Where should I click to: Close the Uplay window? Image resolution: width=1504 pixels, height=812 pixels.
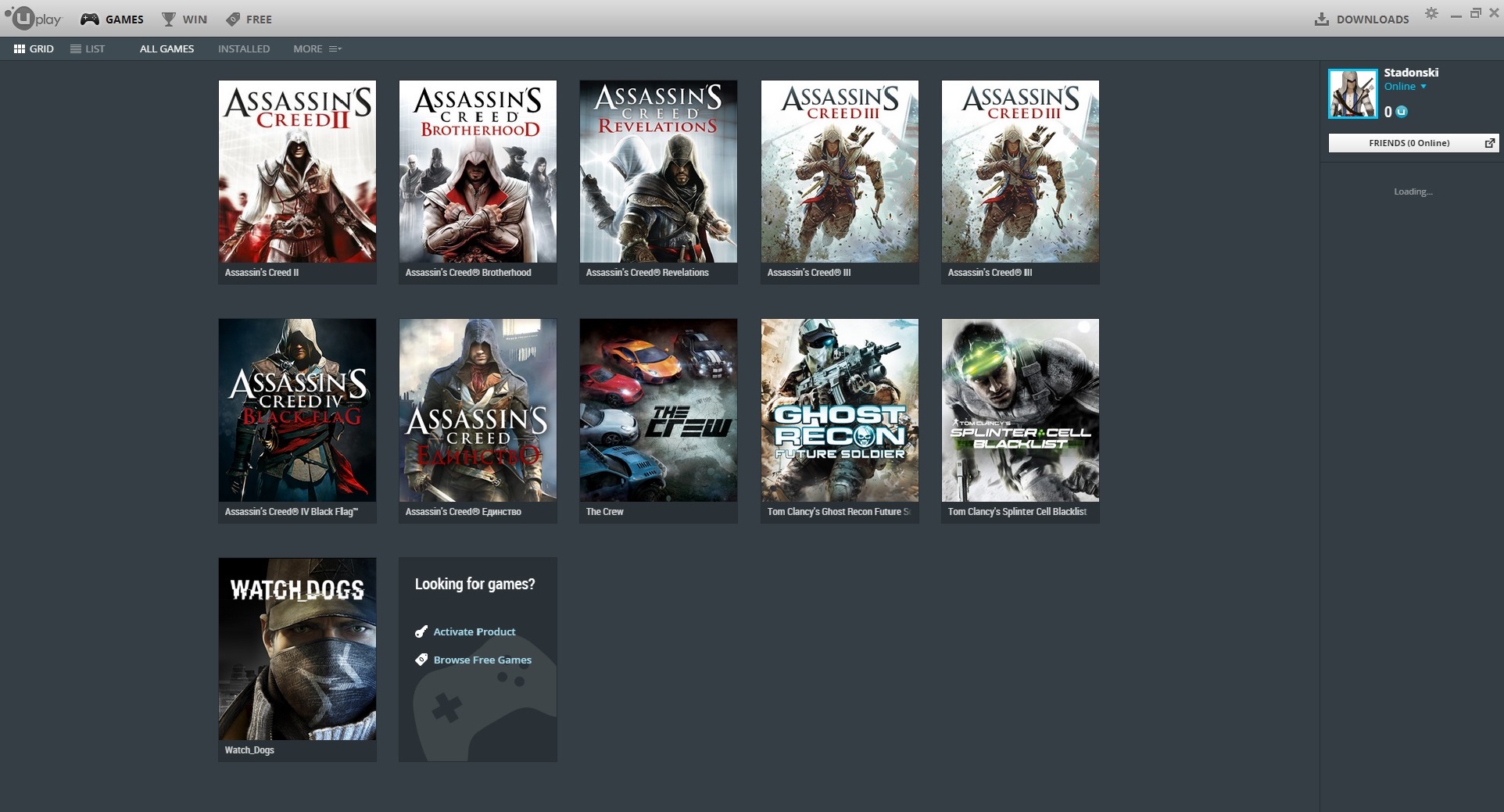[1494, 13]
